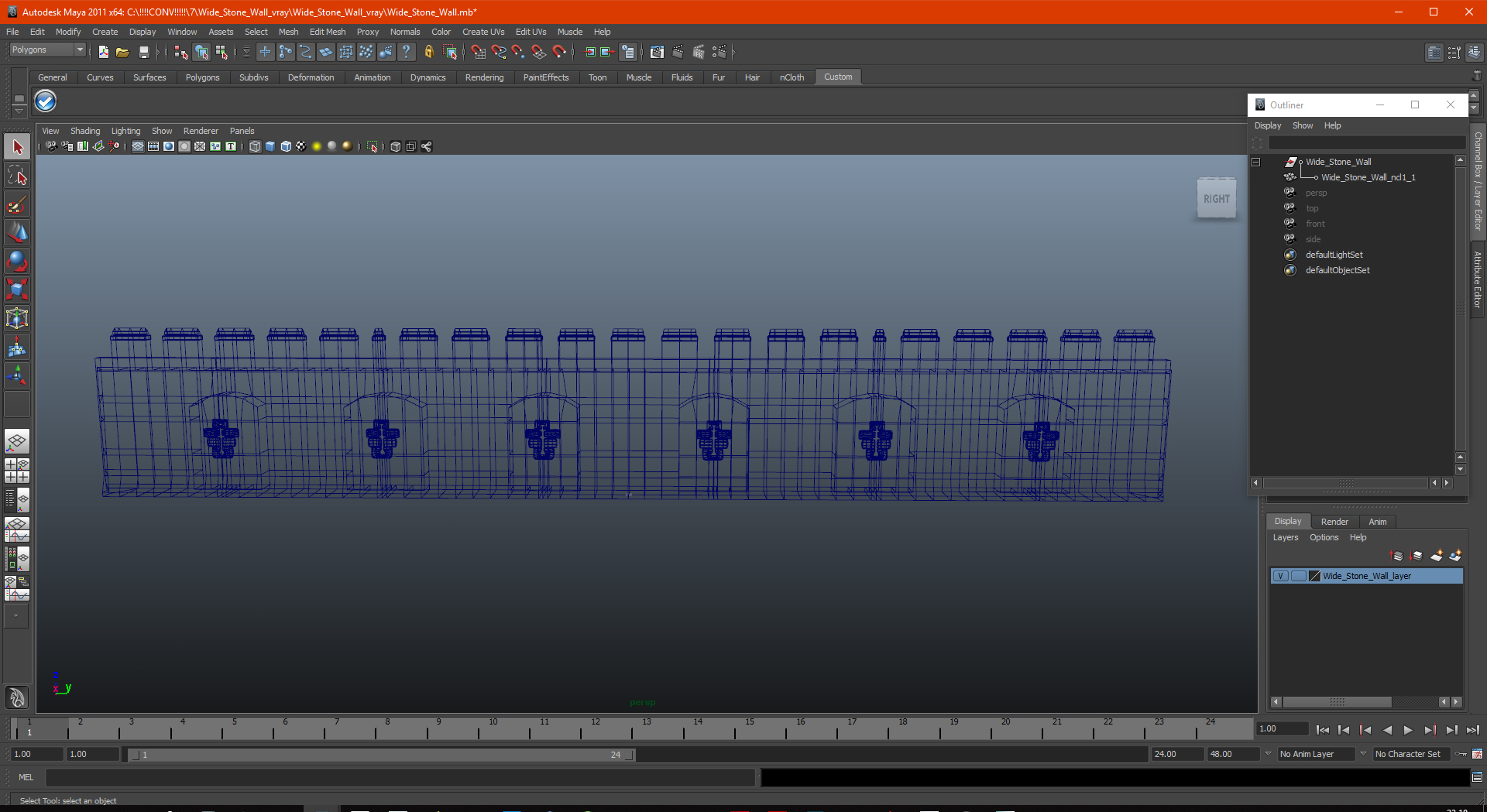Activate the Move tool cone icon
The width and height of the screenshot is (1487, 812).
[17, 233]
